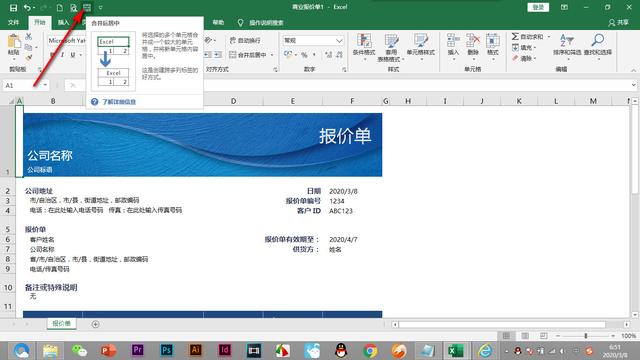
Task: Click Delete cells (删除) icon
Action: [473, 46]
